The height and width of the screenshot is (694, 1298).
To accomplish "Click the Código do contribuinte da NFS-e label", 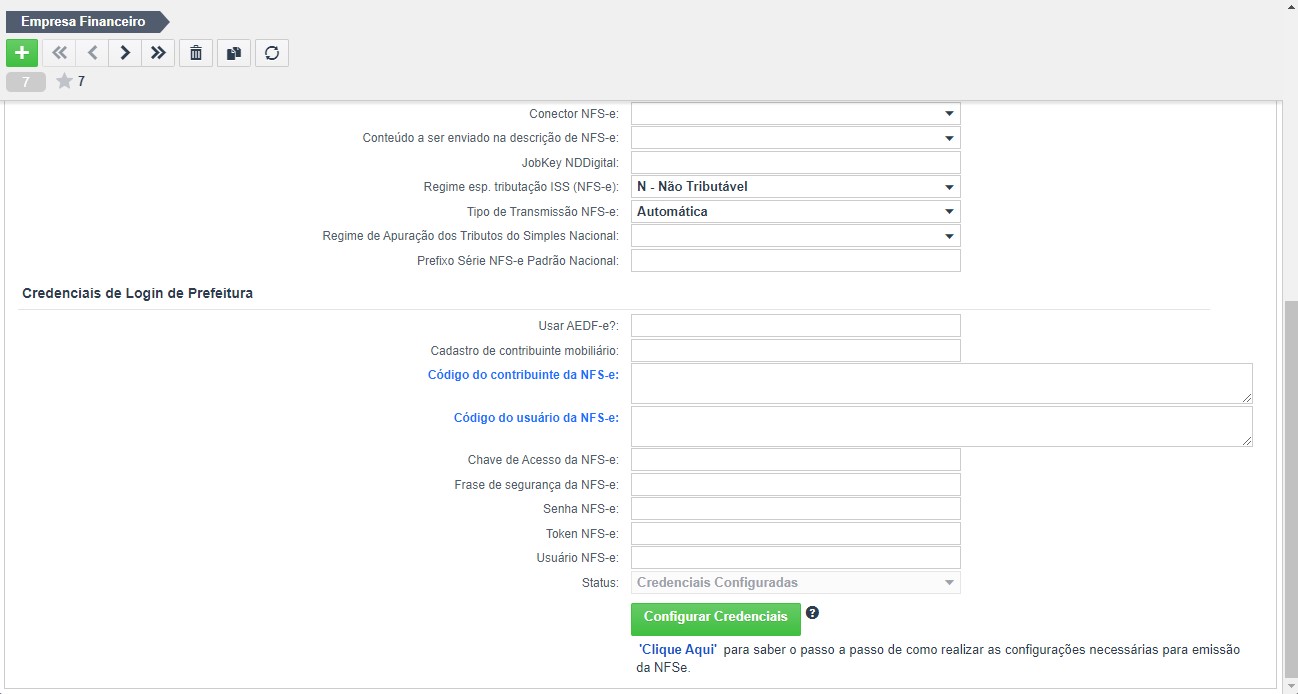I will click(x=523, y=375).
